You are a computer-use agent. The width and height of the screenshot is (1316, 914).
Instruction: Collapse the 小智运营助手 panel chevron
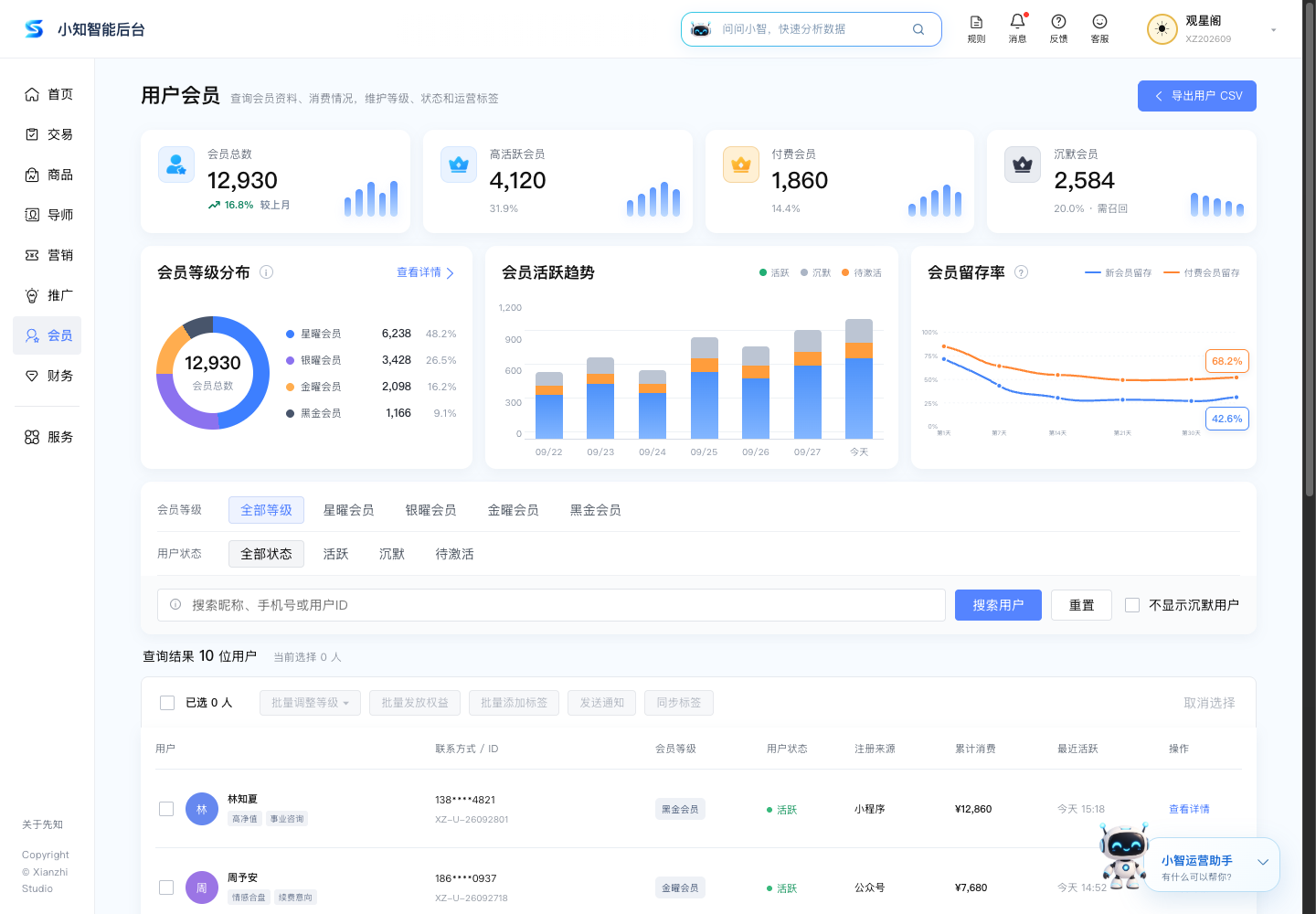coord(1263,862)
